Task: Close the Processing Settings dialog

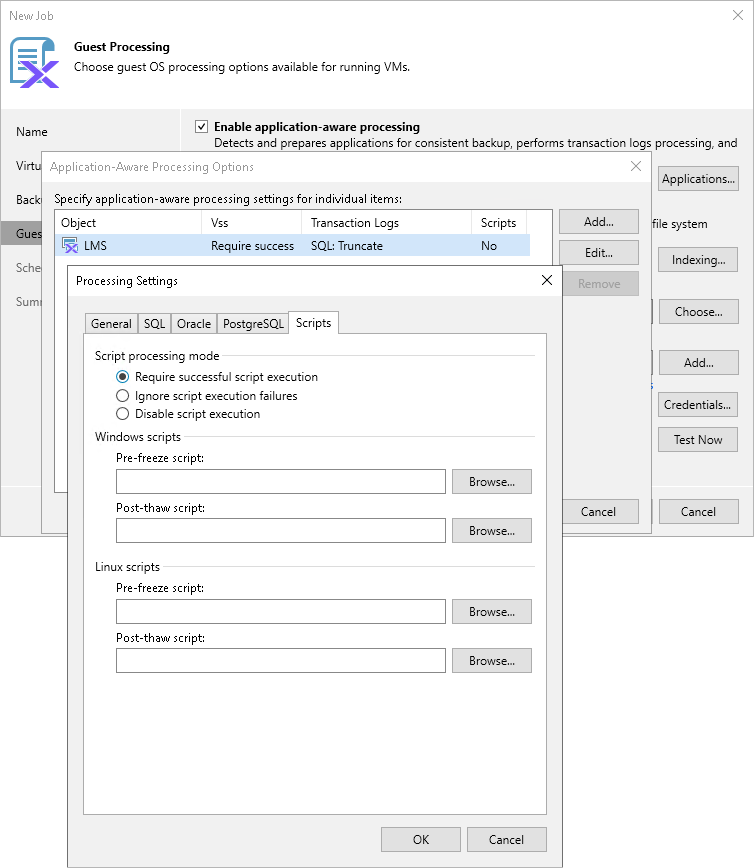Action: click(x=546, y=281)
